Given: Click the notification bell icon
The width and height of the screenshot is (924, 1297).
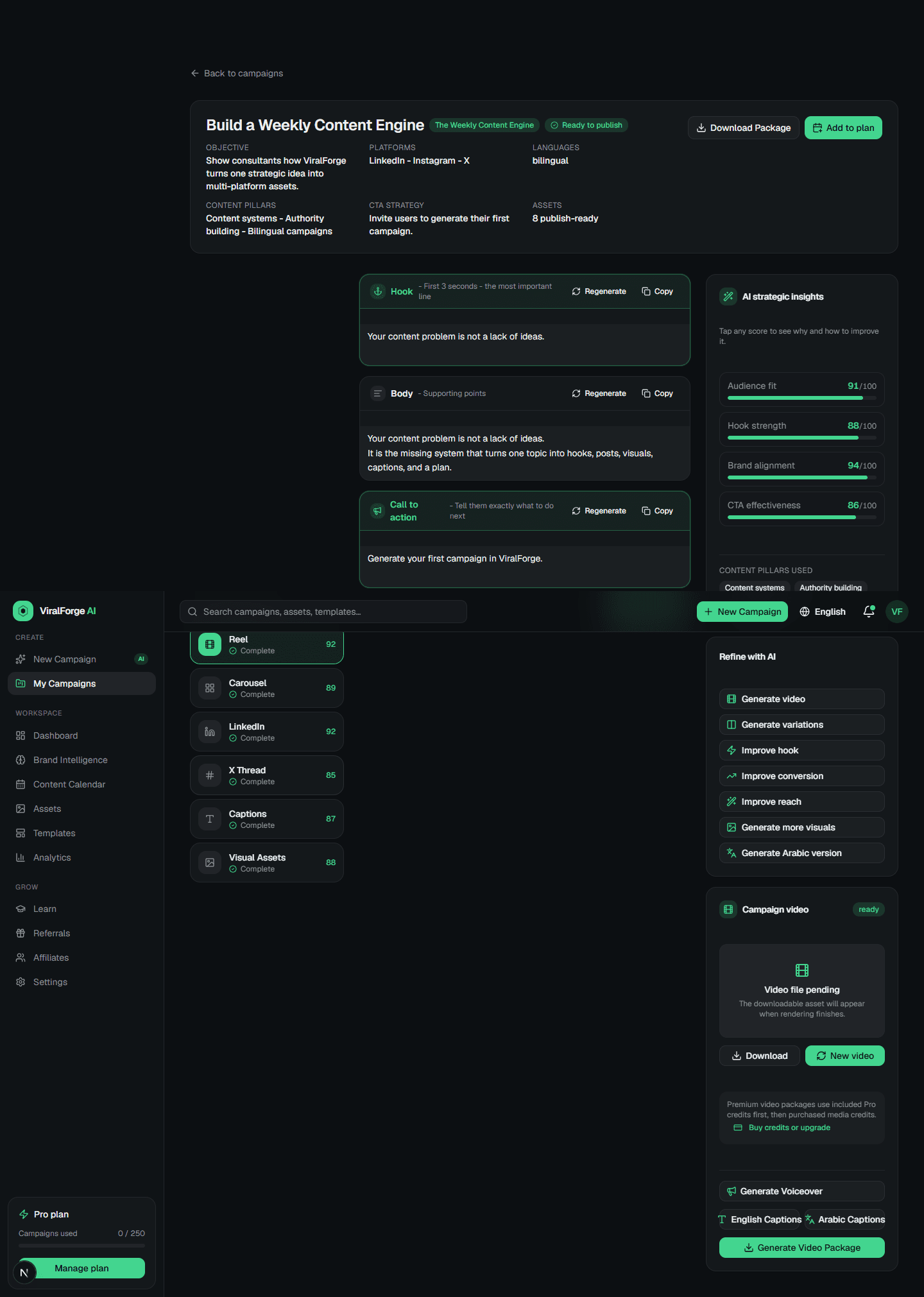Looking at the screenshot, I should tap(869, 612).
